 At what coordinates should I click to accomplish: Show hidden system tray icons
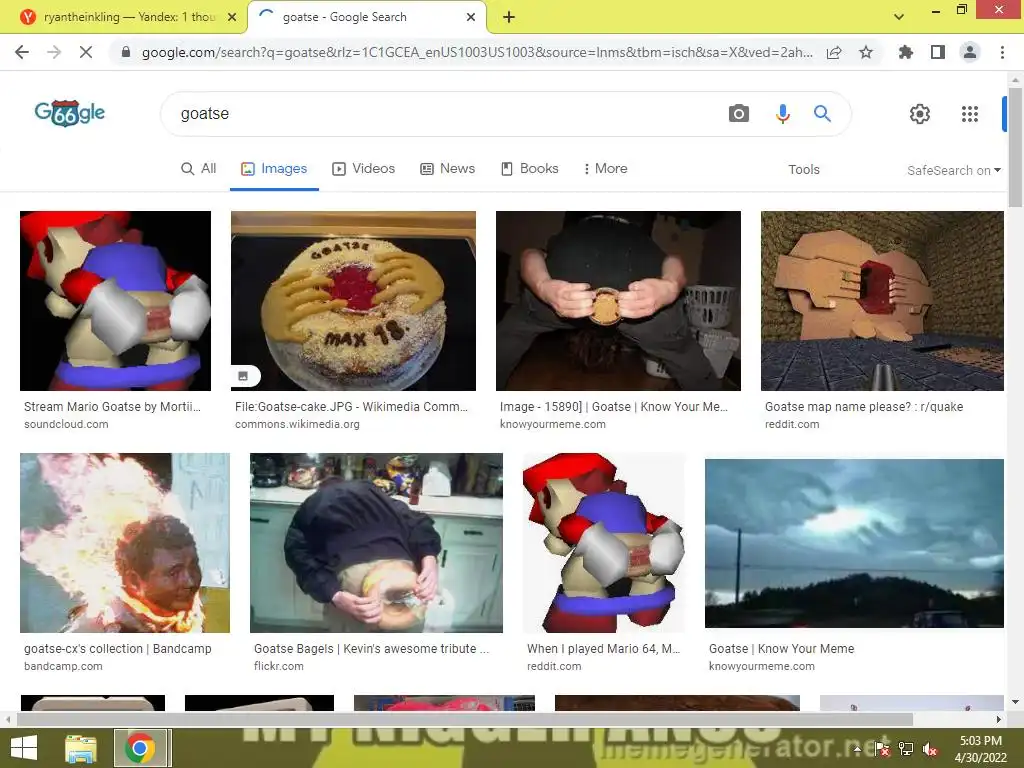coord(857,749)
